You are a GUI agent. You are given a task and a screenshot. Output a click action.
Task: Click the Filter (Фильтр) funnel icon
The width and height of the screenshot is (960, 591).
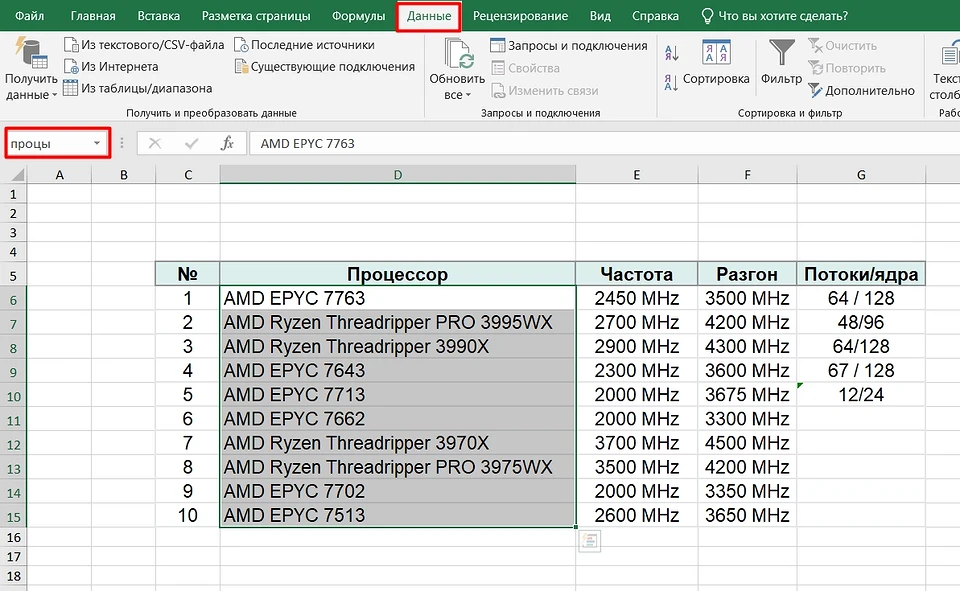click(781, 53)
